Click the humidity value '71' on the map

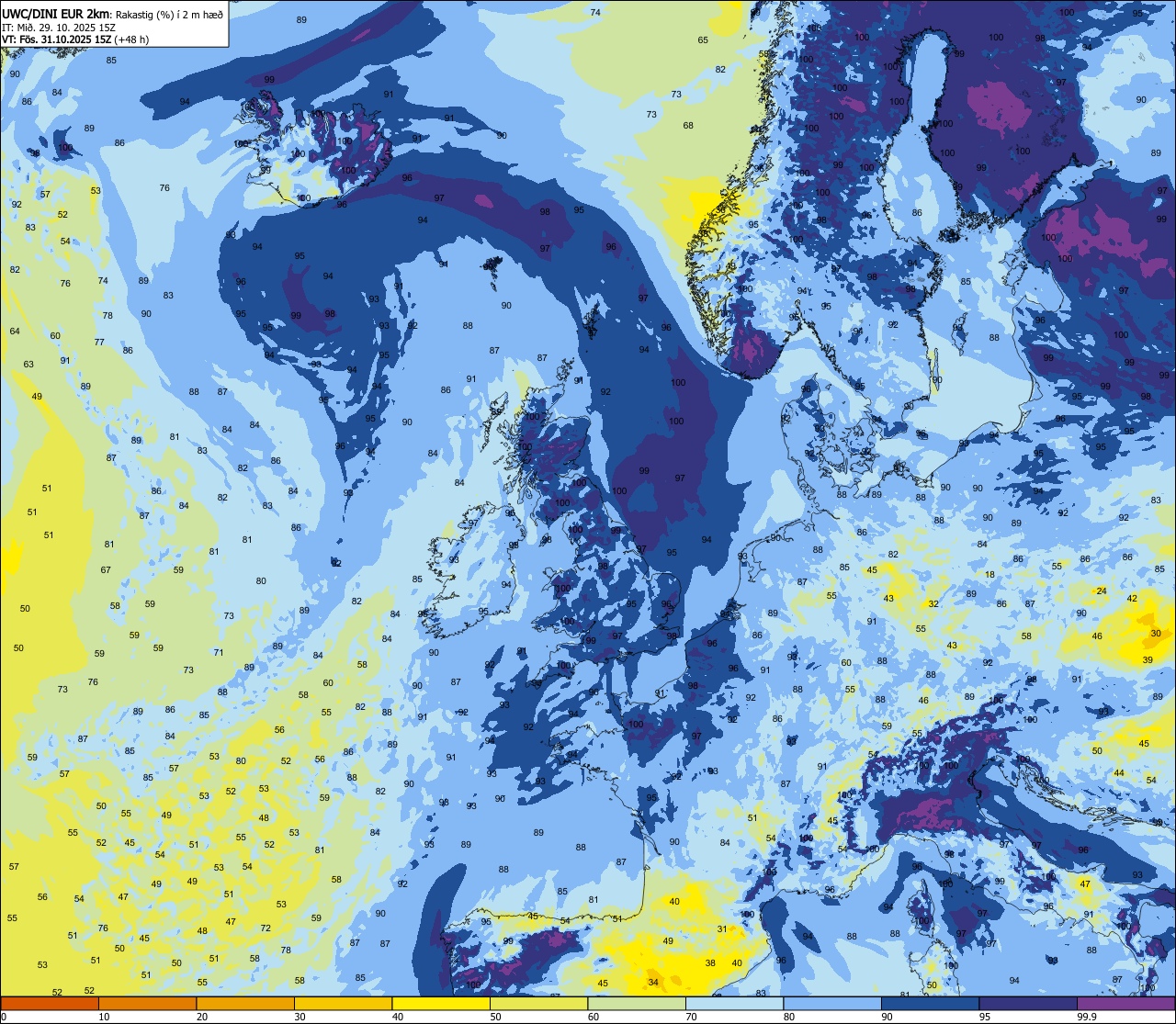219,652
